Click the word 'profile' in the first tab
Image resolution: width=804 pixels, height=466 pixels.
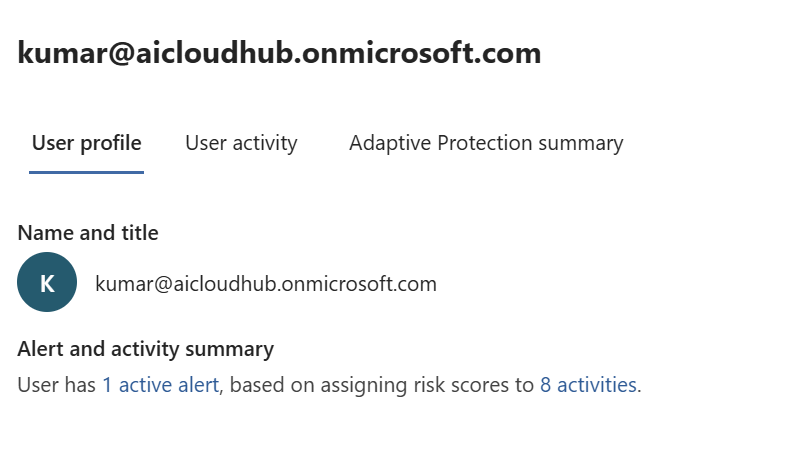click(112, 143)
